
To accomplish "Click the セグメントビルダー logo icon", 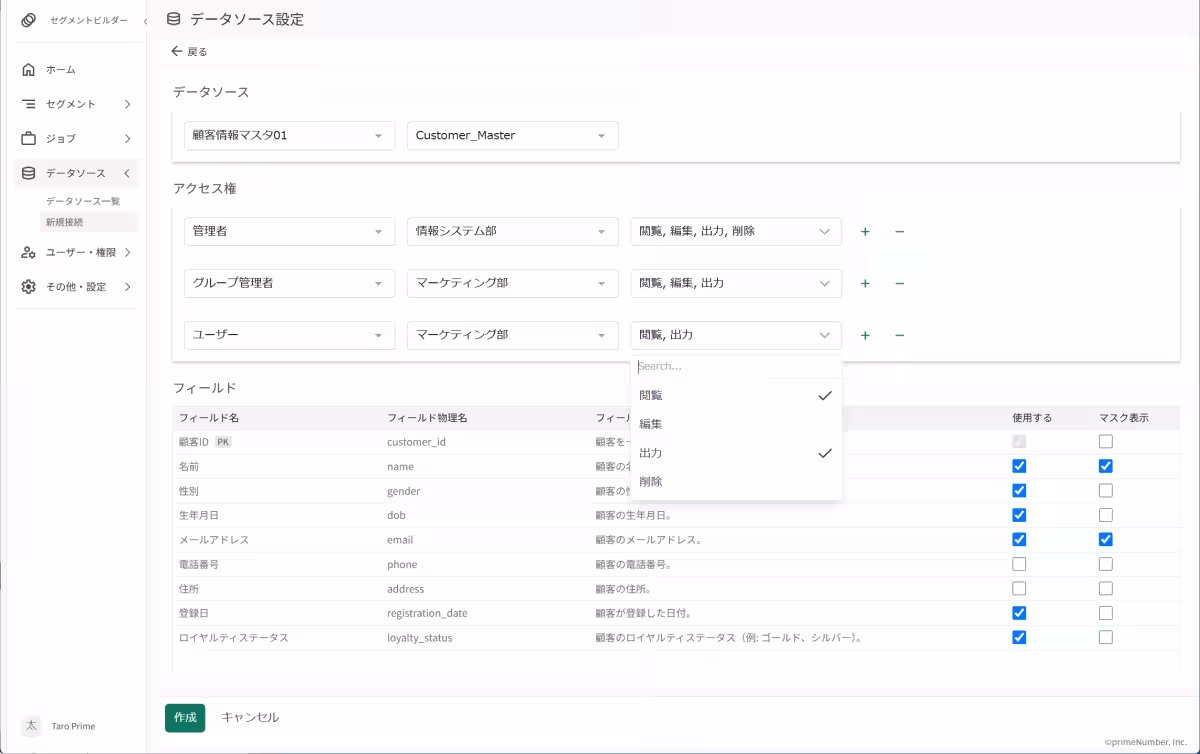I will pyautogui.click(x=27, y=19).
